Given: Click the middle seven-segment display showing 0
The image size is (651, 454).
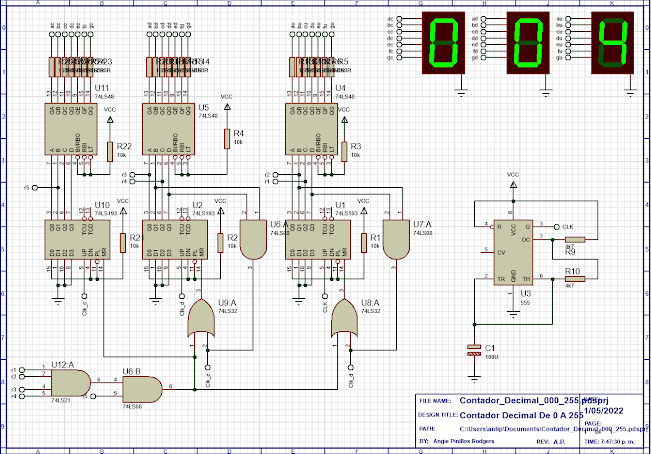Looking at the screenshot, I should coord(528,43).
